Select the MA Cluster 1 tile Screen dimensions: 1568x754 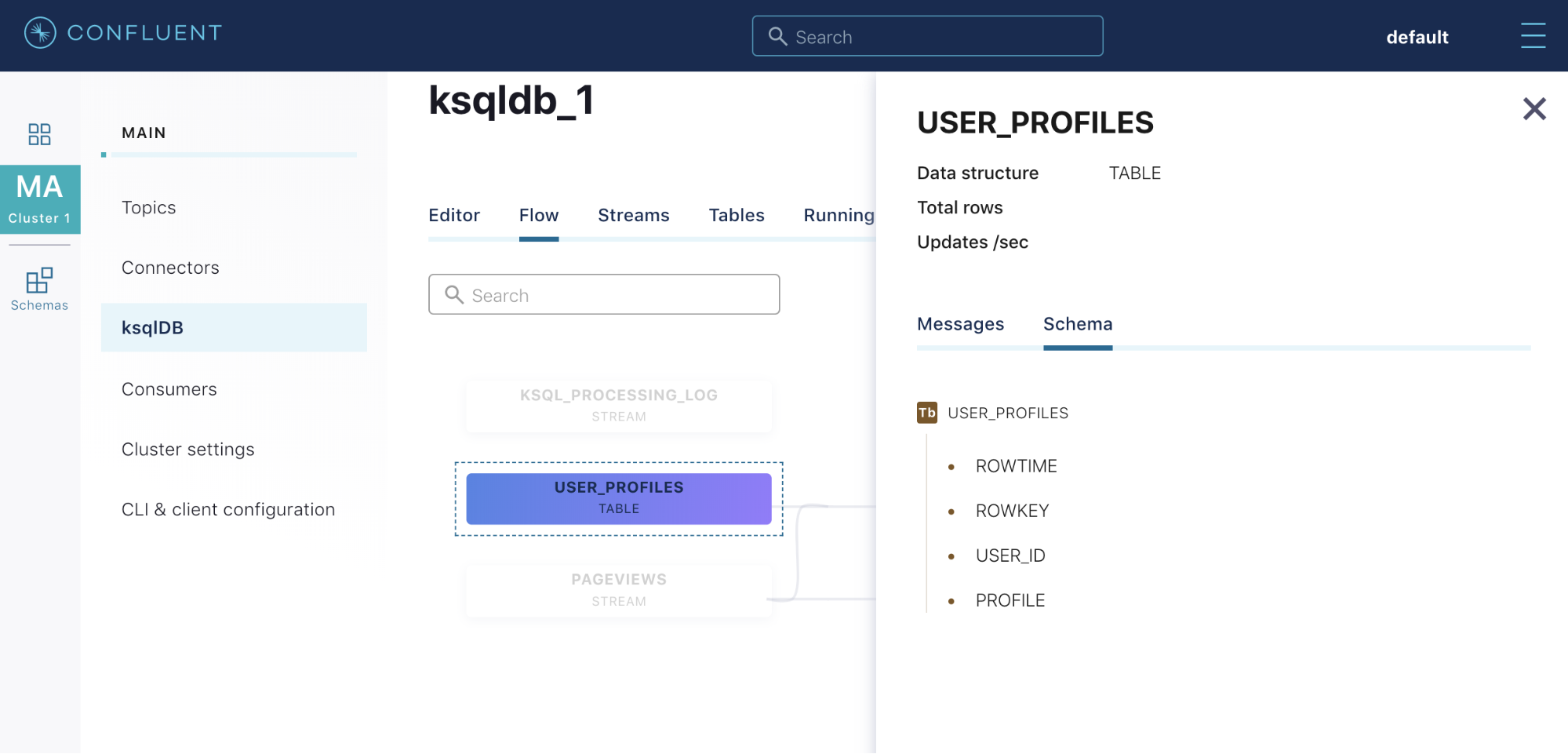click(x=40, y=199)
